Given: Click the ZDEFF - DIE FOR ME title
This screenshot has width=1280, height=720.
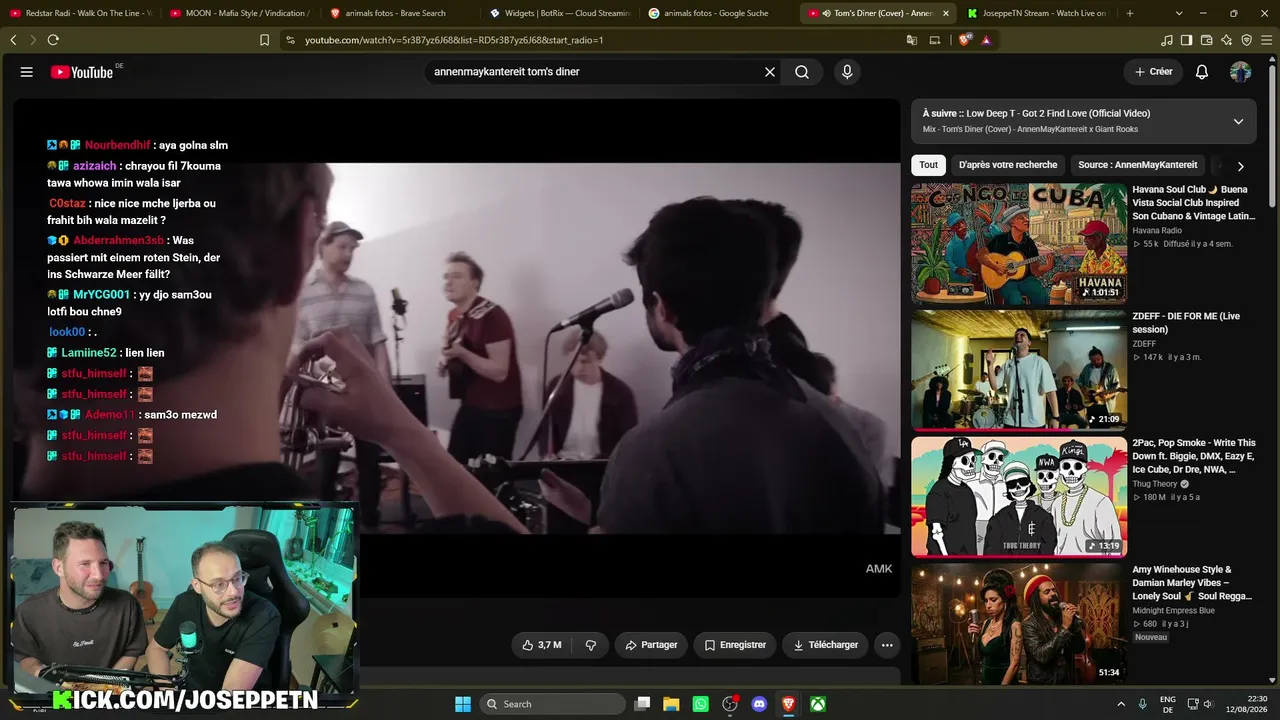Looking at the screenshot, I should click(1186, 322).
